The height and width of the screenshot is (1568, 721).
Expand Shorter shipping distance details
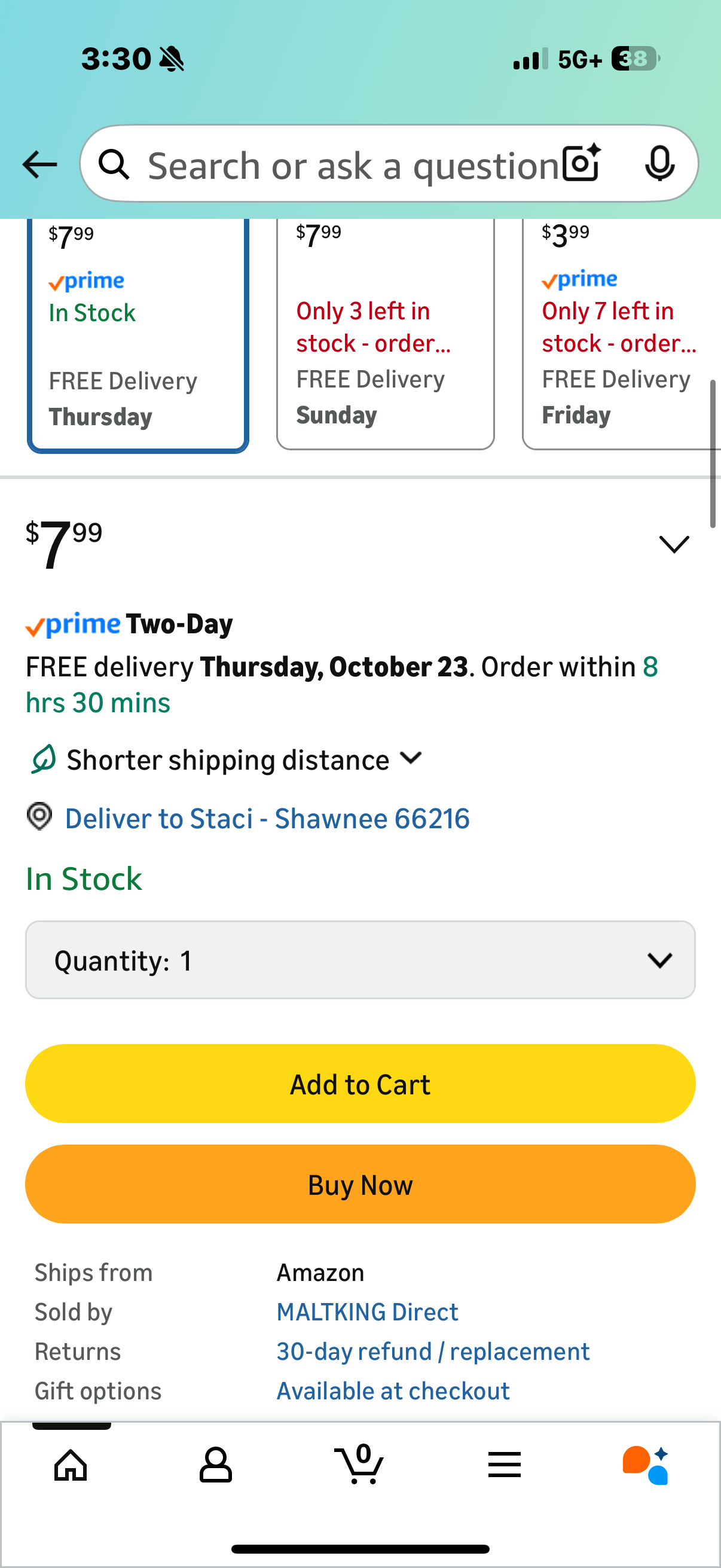pyautogui.click(x=411, y=758)
